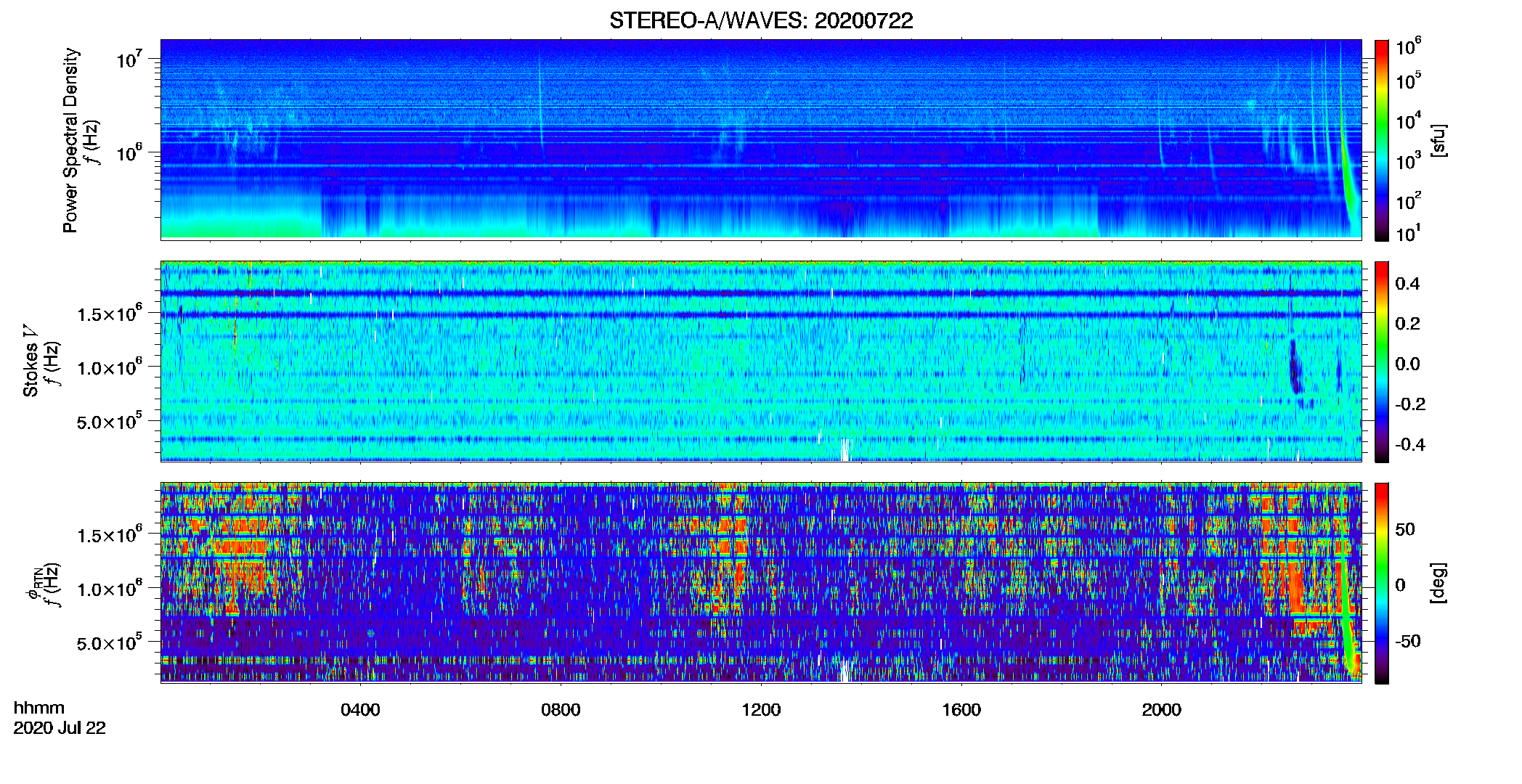Click the 1.5×10^6 tick of the Stokes V panel

pos(109,313)
